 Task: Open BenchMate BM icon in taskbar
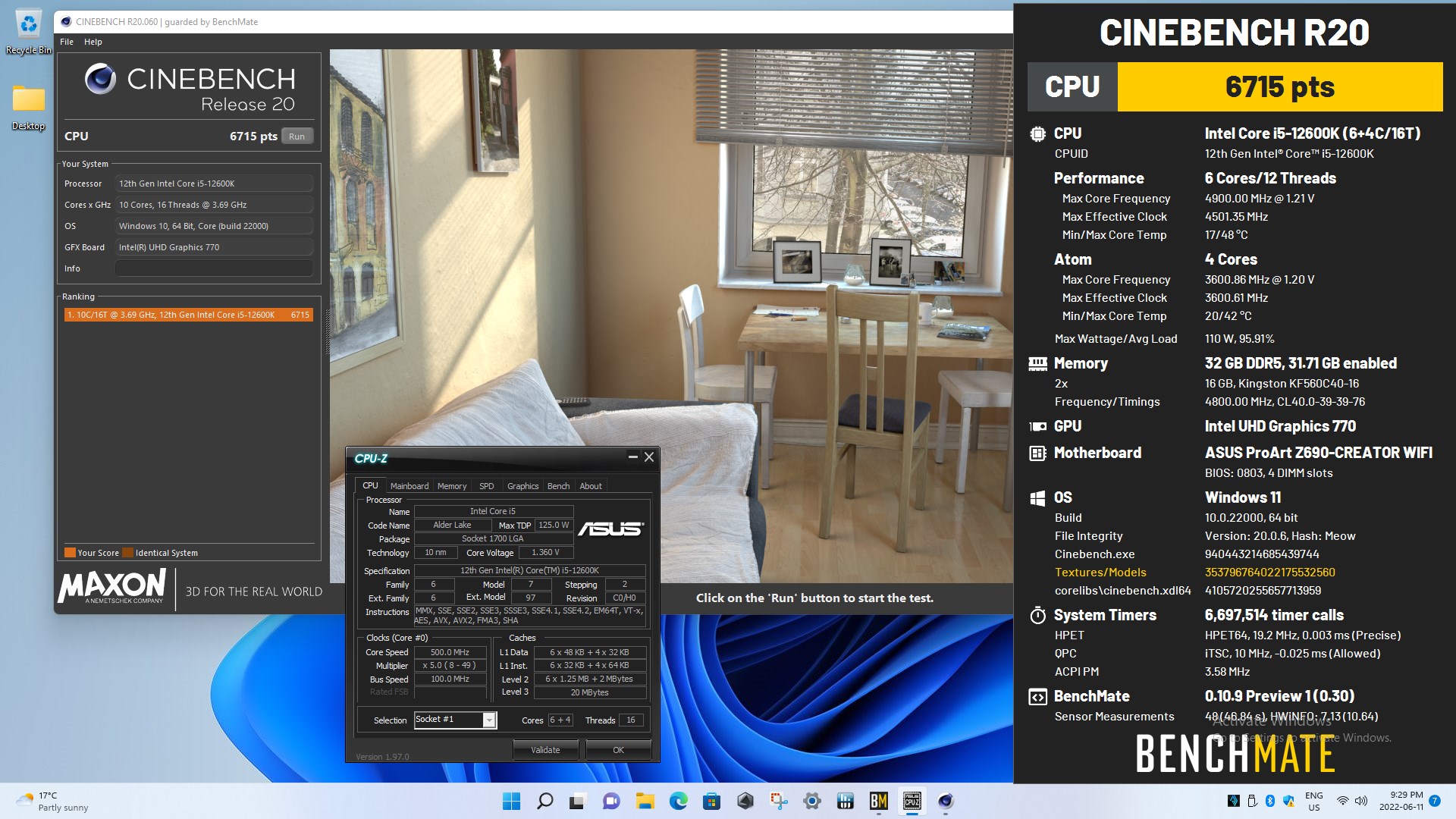coord(878,801)
